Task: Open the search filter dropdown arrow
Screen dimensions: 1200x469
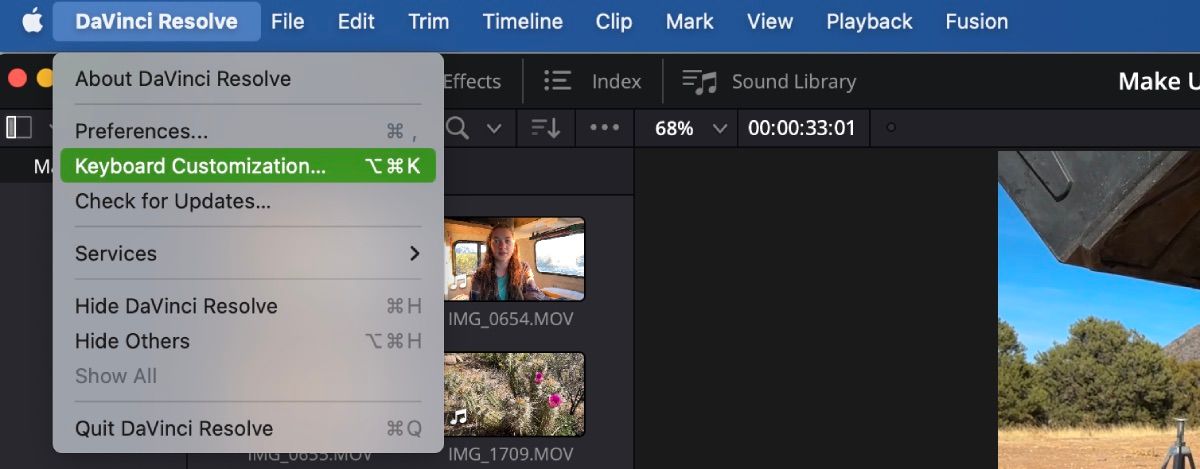Action: pyautogui.click(x=493, y=128)
